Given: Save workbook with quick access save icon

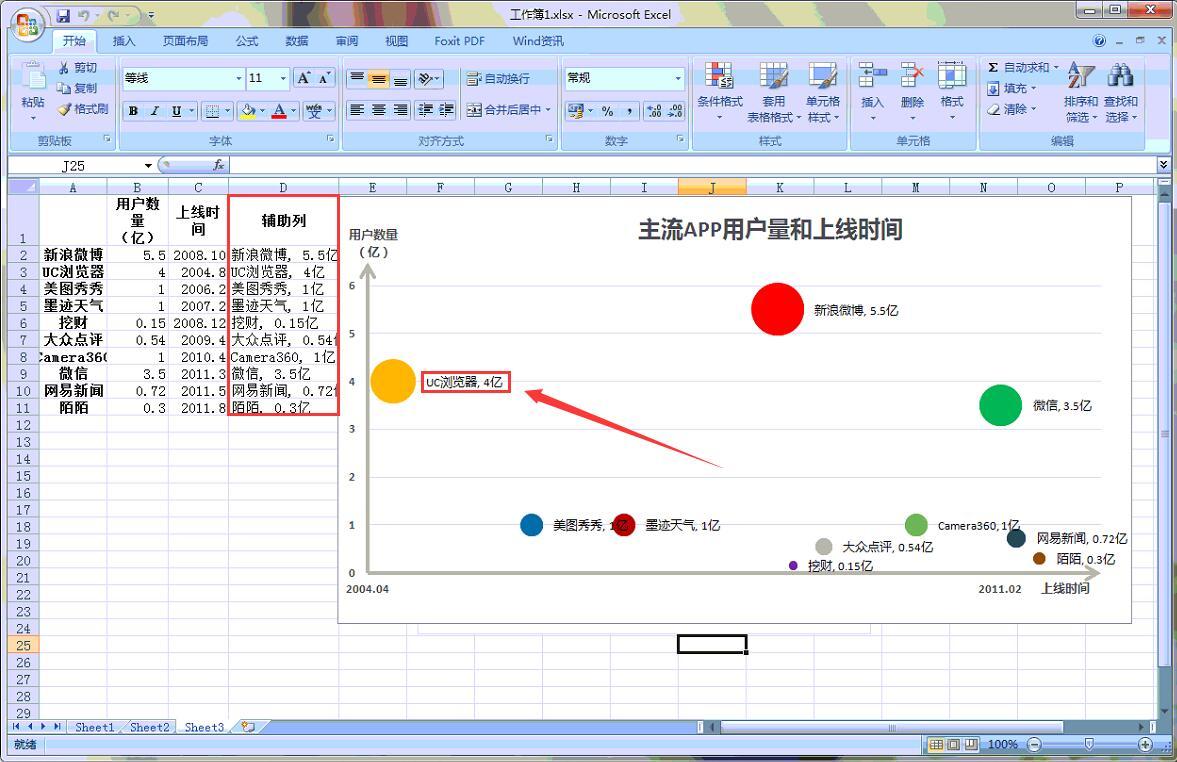Looking at the screenshot, I should [x=63, y=15].
